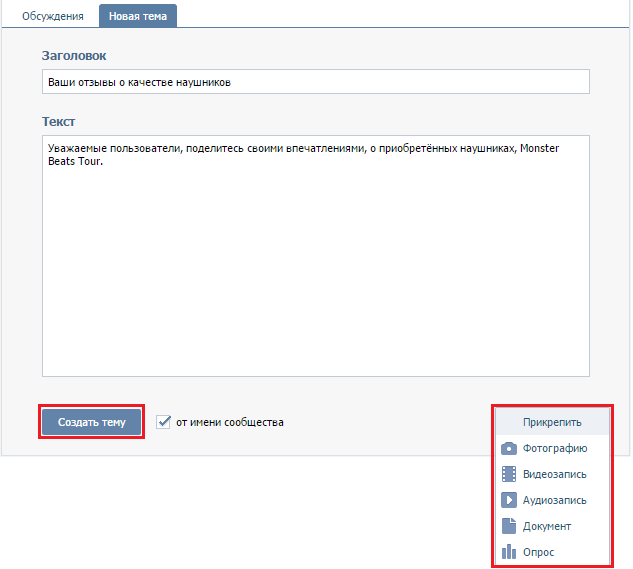Click the camera icon for Фотографию
This screenshot has width=633, height=569.
pos(509,449)
